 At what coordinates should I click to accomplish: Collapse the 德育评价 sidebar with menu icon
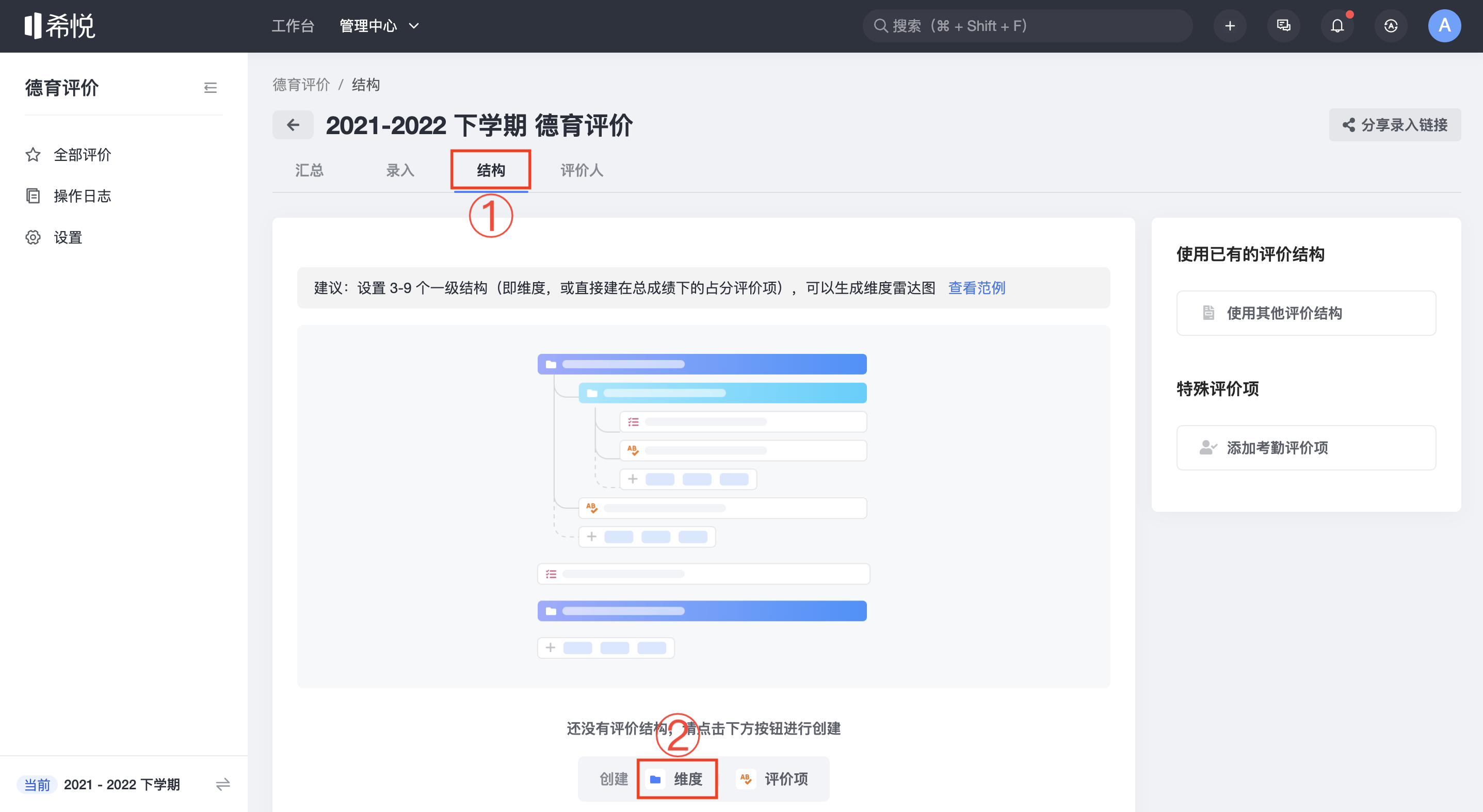pyautogui.click(x=210, y=88)
